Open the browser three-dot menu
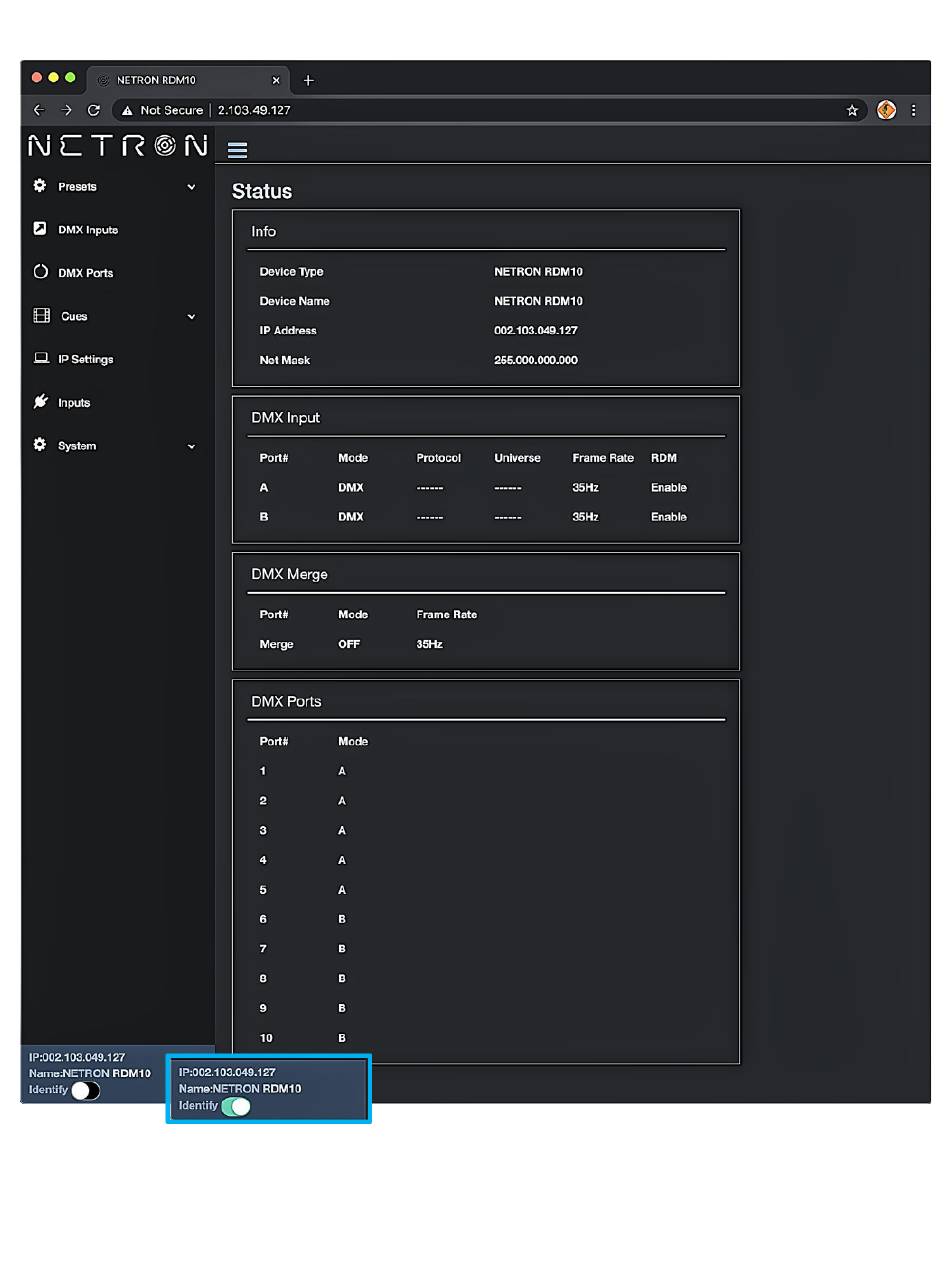This screenshot has height=1276, width=950. [913, 110]
